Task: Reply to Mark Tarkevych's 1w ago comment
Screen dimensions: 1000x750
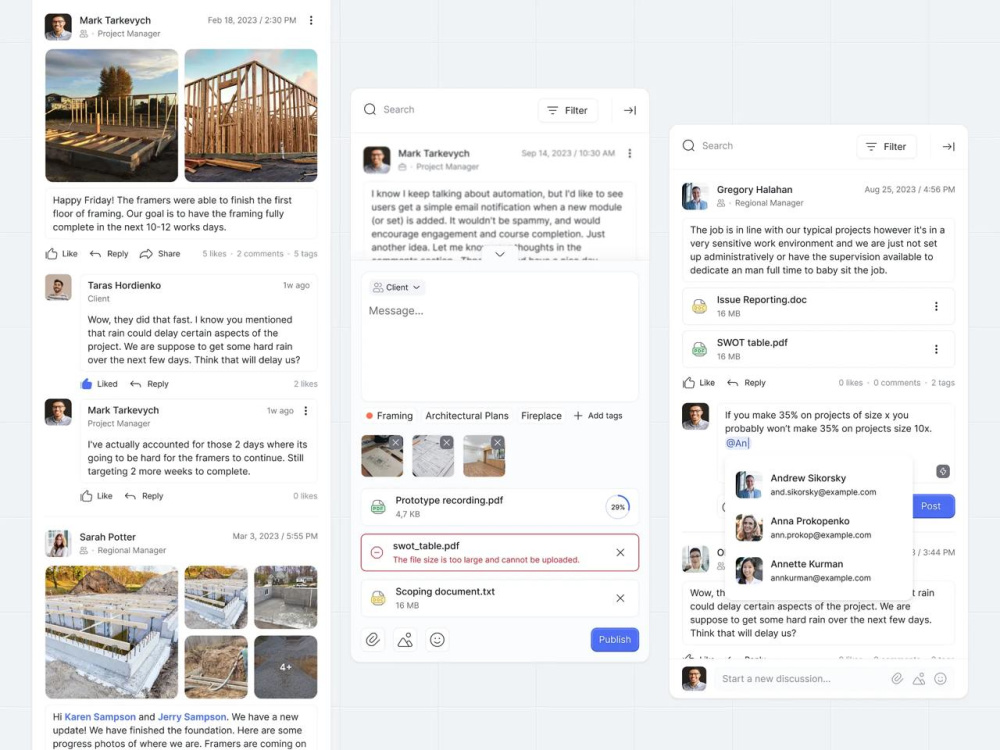Action: coord(144,496)
